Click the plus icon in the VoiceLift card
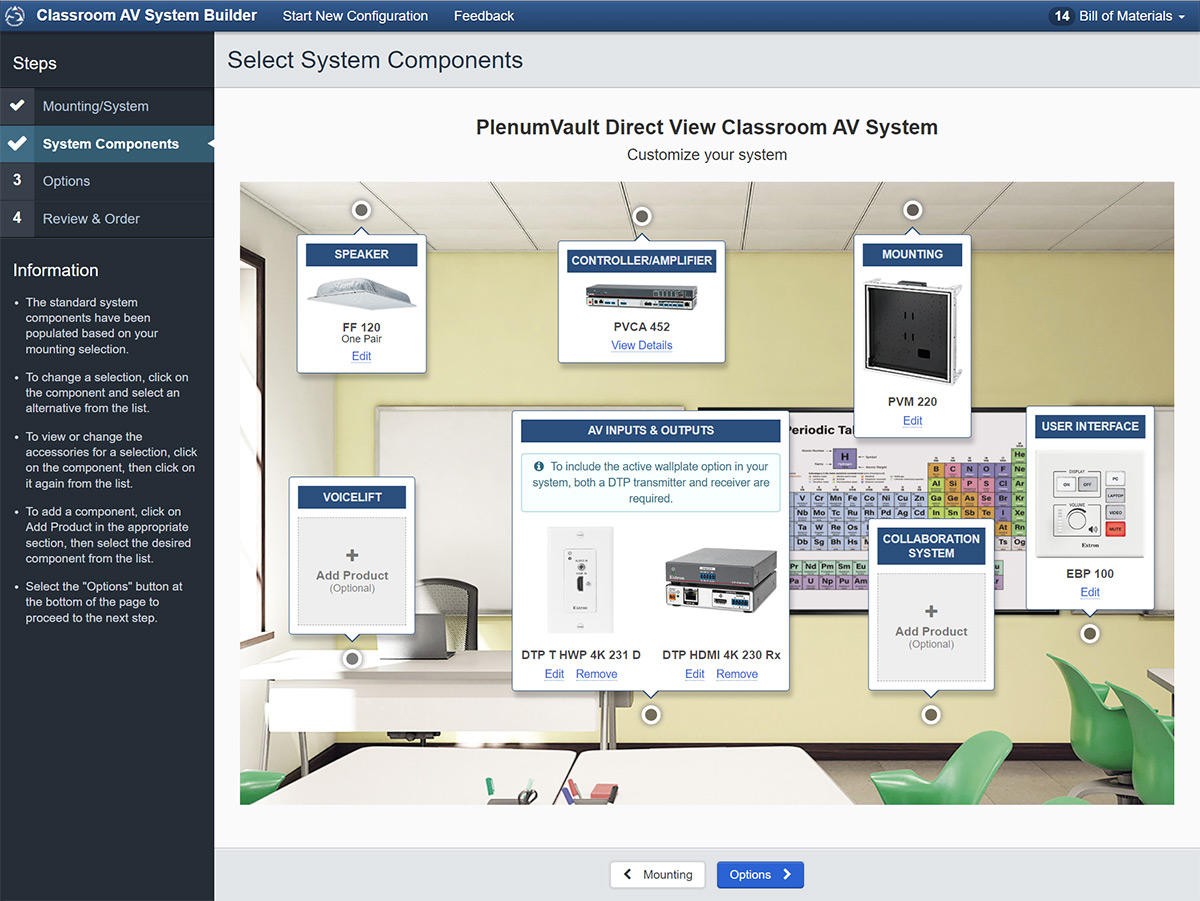Screen dimensions: 1200x901 [352, 556]
